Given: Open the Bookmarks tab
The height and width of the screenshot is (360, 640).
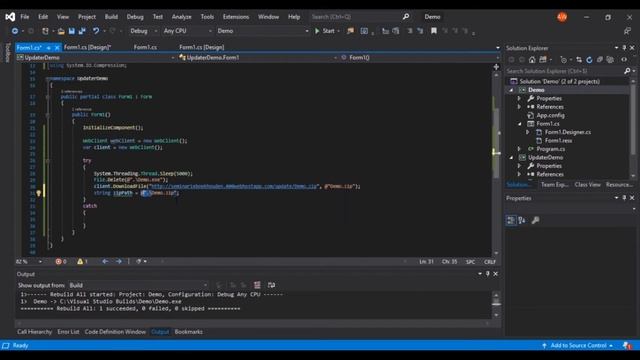Looking at the screenshot, I should (x=189, y=332).
